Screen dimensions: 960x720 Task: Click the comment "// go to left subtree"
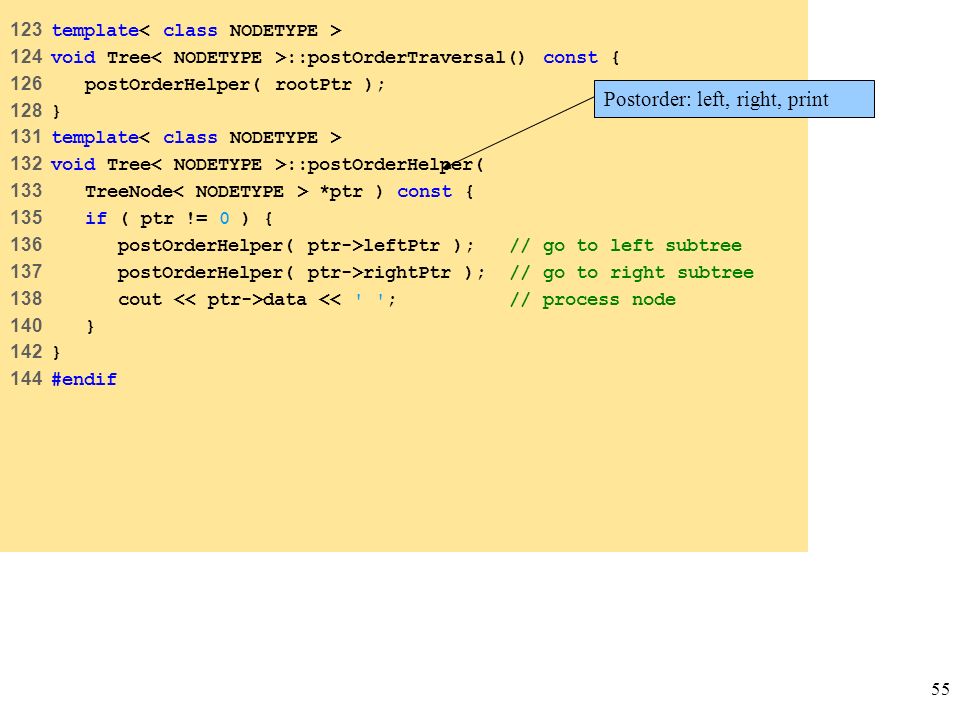pyautogui.click(x=626, y=246)
